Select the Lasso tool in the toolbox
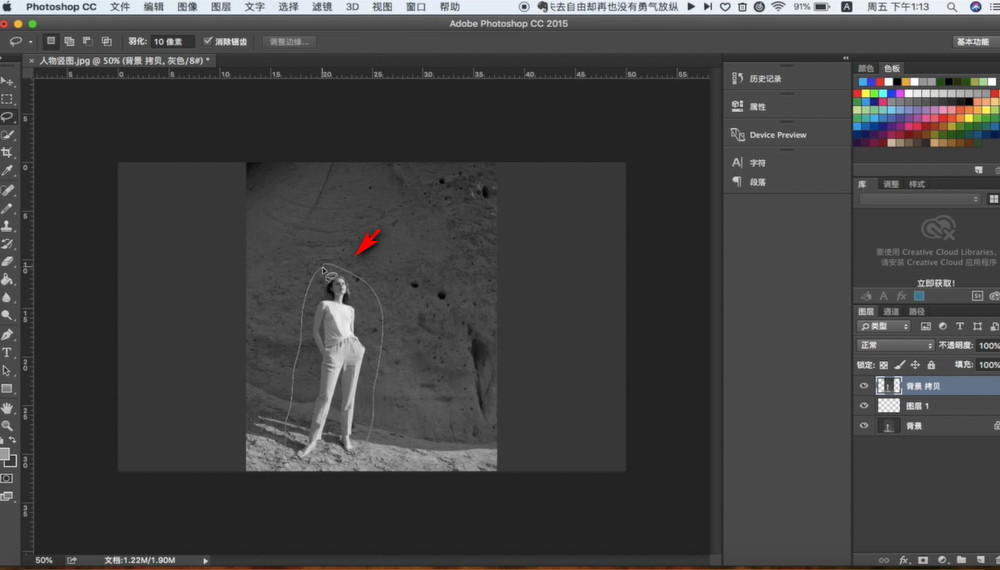This screenshot has height=570, width=1000. (7, 117)
